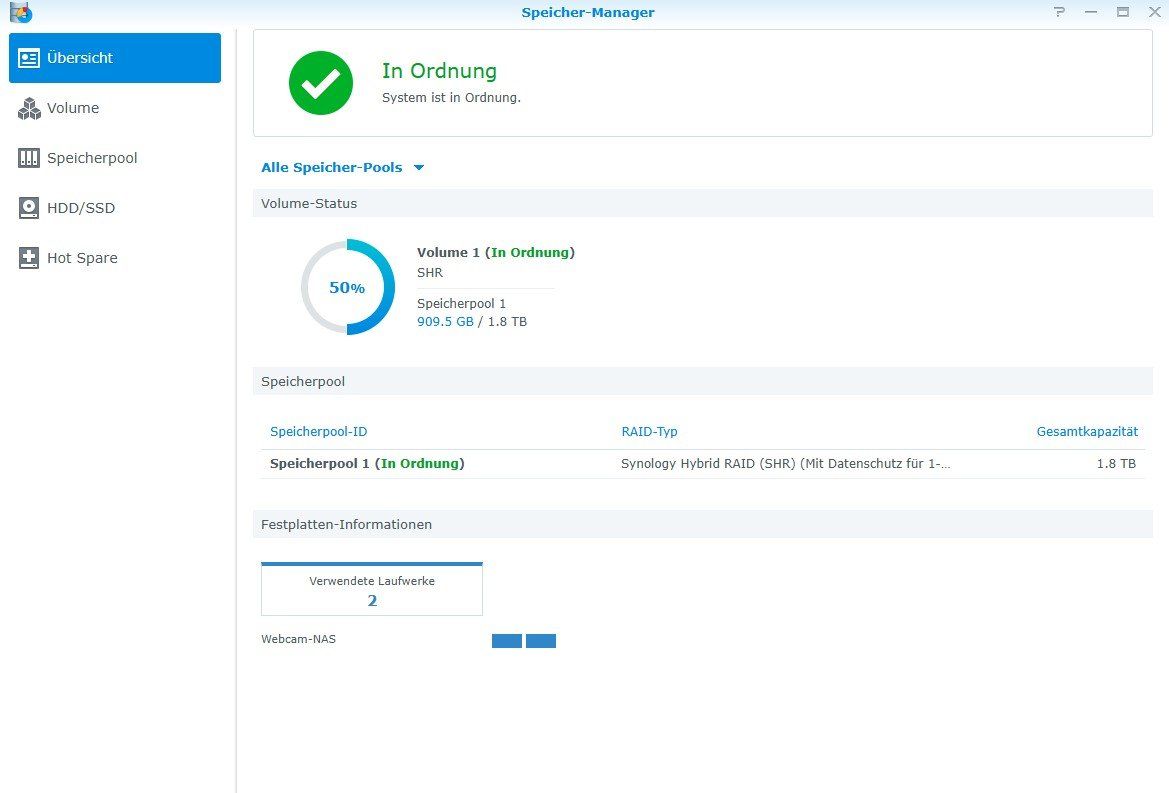Close the Speicher-Manager window
This screenshot has height=793, width=1169.
pyautogui.click(x=1155, y=12)
